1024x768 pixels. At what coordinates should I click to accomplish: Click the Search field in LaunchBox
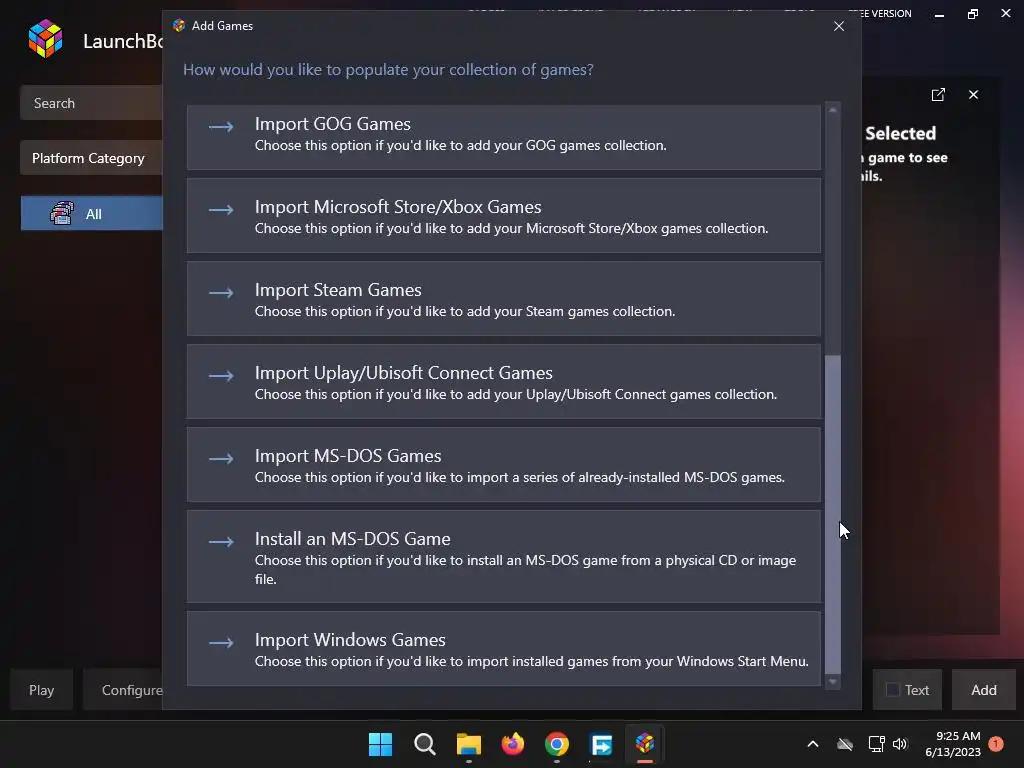click(x=91, y=103)
